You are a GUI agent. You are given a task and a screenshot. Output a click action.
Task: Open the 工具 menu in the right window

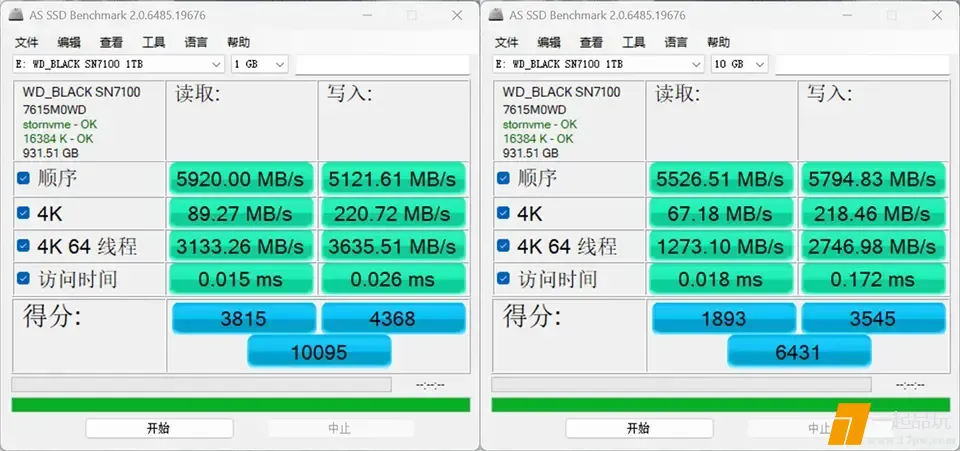(x=634, y=42)
